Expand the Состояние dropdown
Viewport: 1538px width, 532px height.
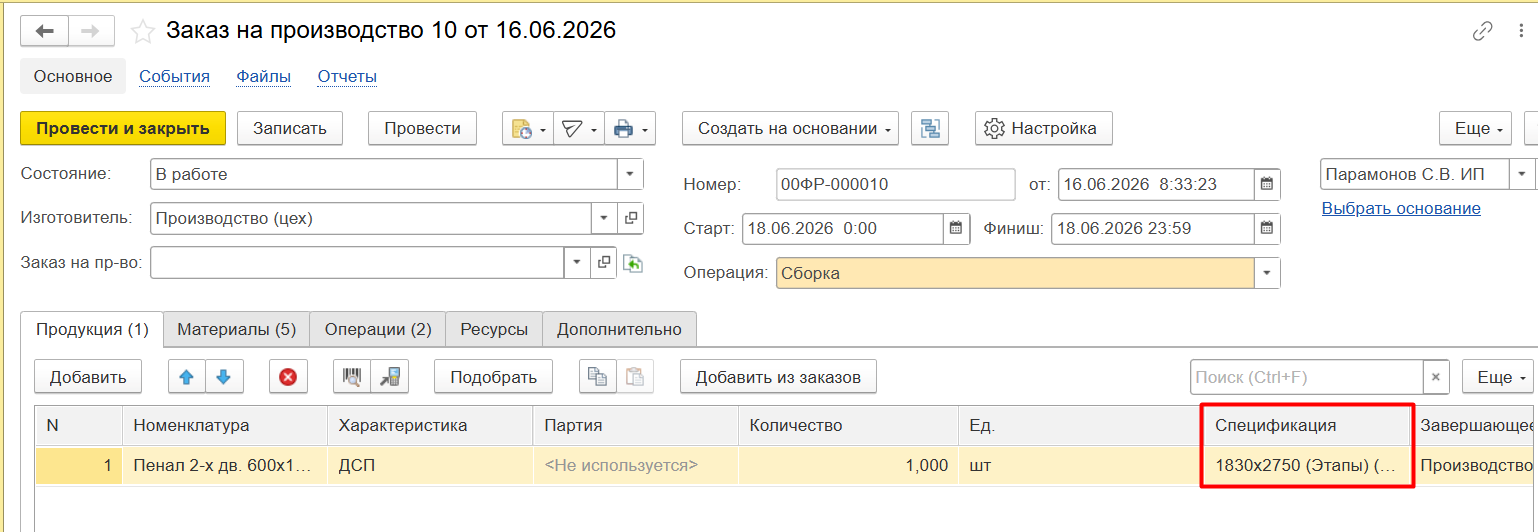tap(630, 174)
